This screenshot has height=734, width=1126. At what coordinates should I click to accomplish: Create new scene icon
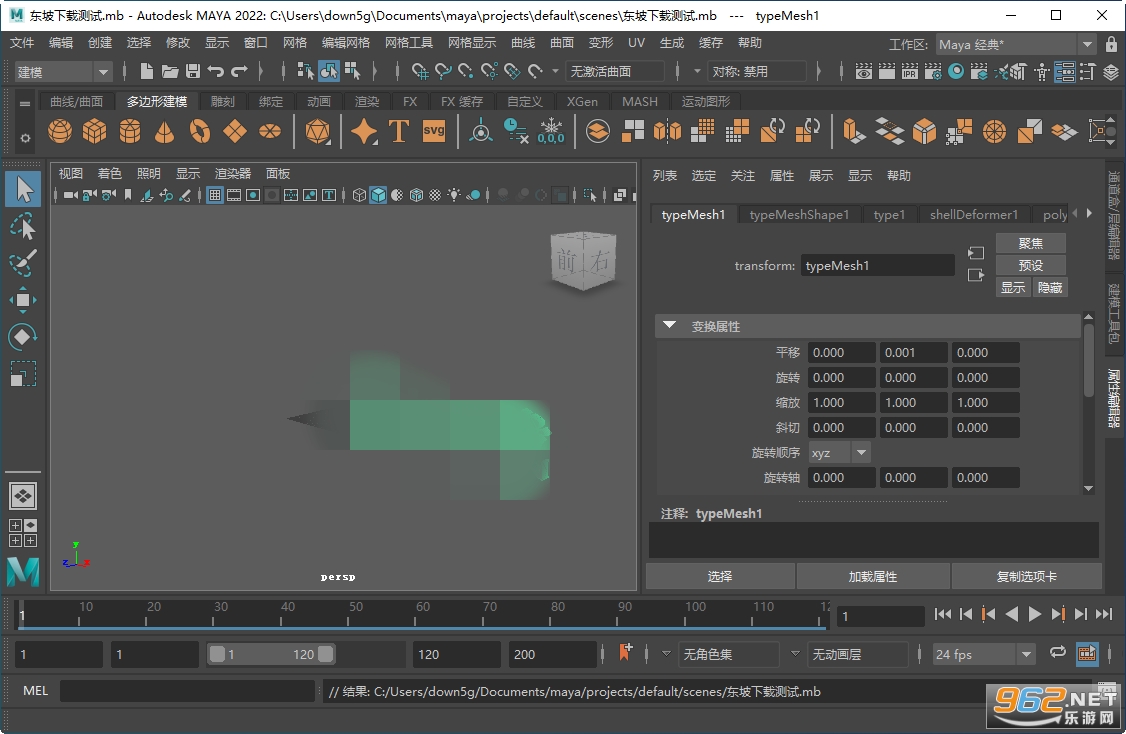(146, 71)
